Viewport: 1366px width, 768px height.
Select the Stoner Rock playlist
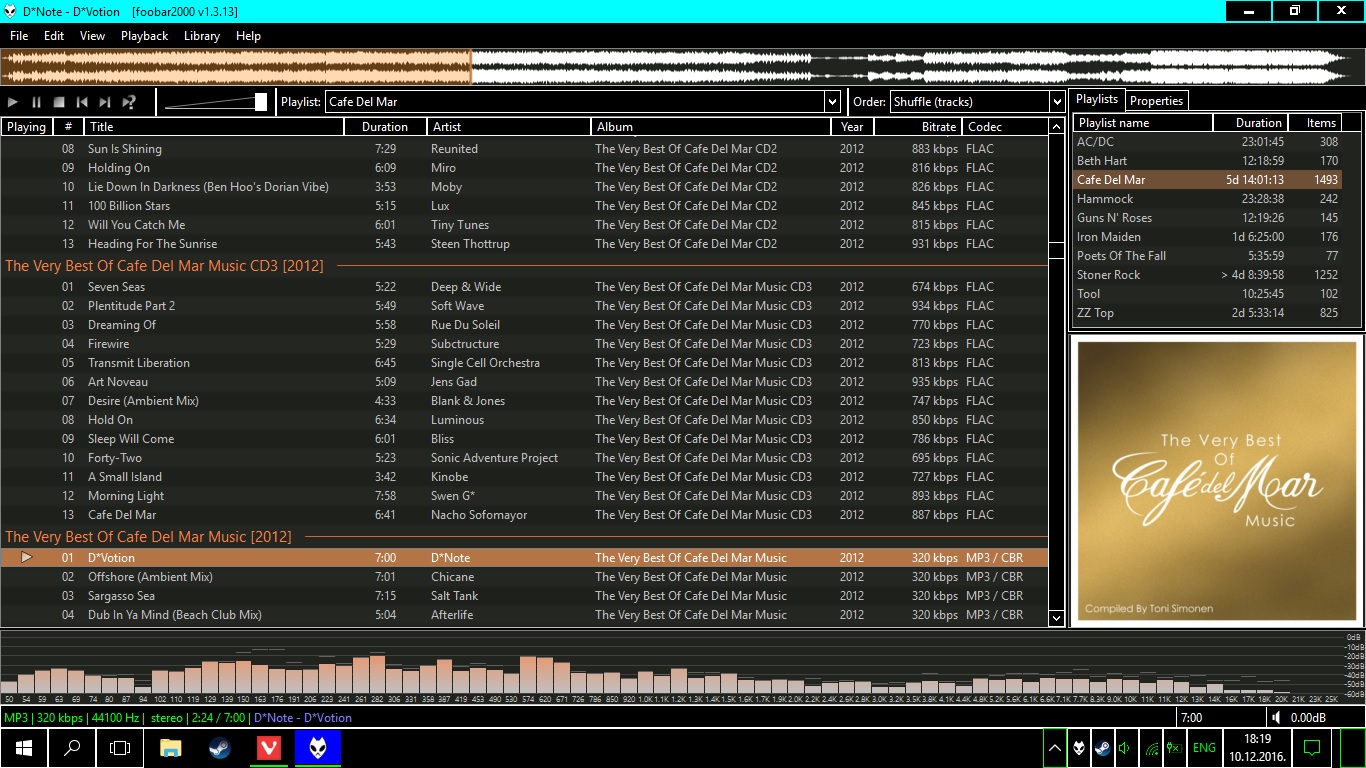coord(1208,275)
